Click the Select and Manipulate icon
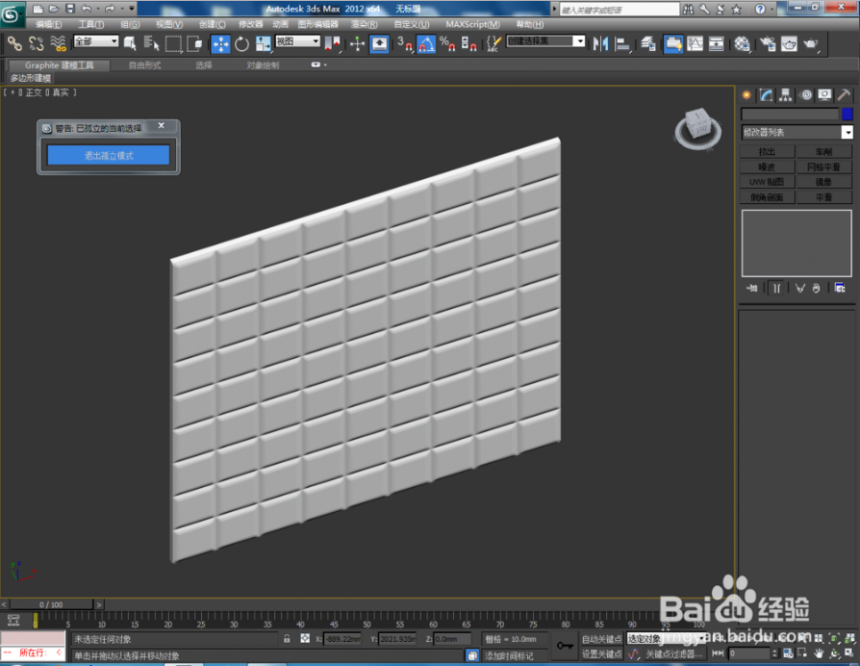The width and height of the screenshot is (860, 666). pyautogui.click(x=357, y=43)
